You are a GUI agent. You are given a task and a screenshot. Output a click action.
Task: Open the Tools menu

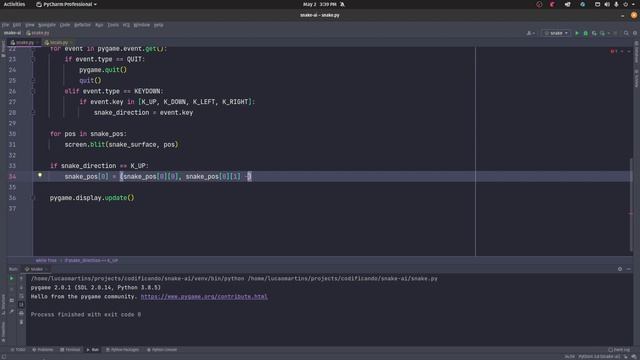click(x=113, y=25)
